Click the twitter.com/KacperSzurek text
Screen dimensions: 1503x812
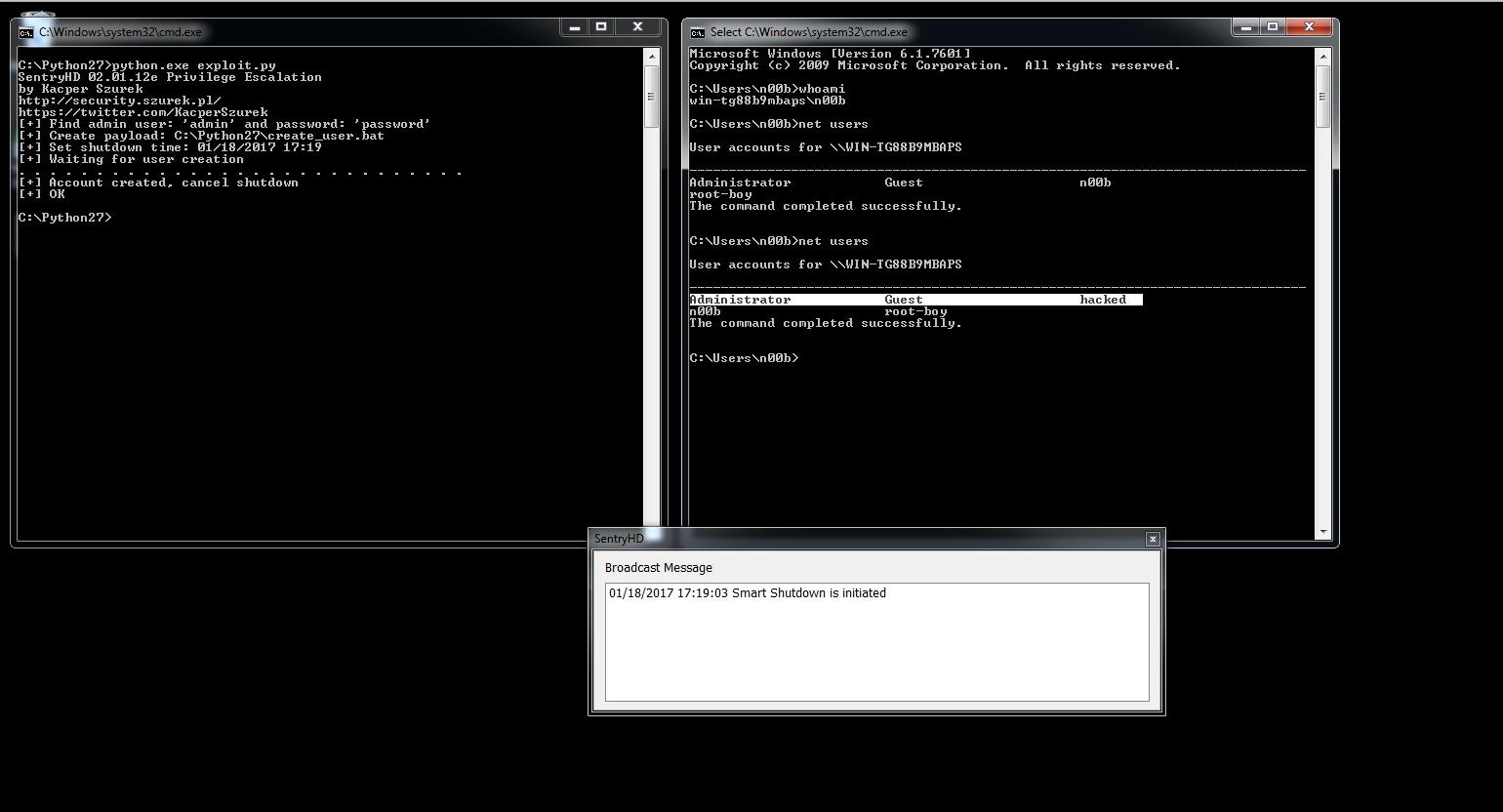coord(143,112)
